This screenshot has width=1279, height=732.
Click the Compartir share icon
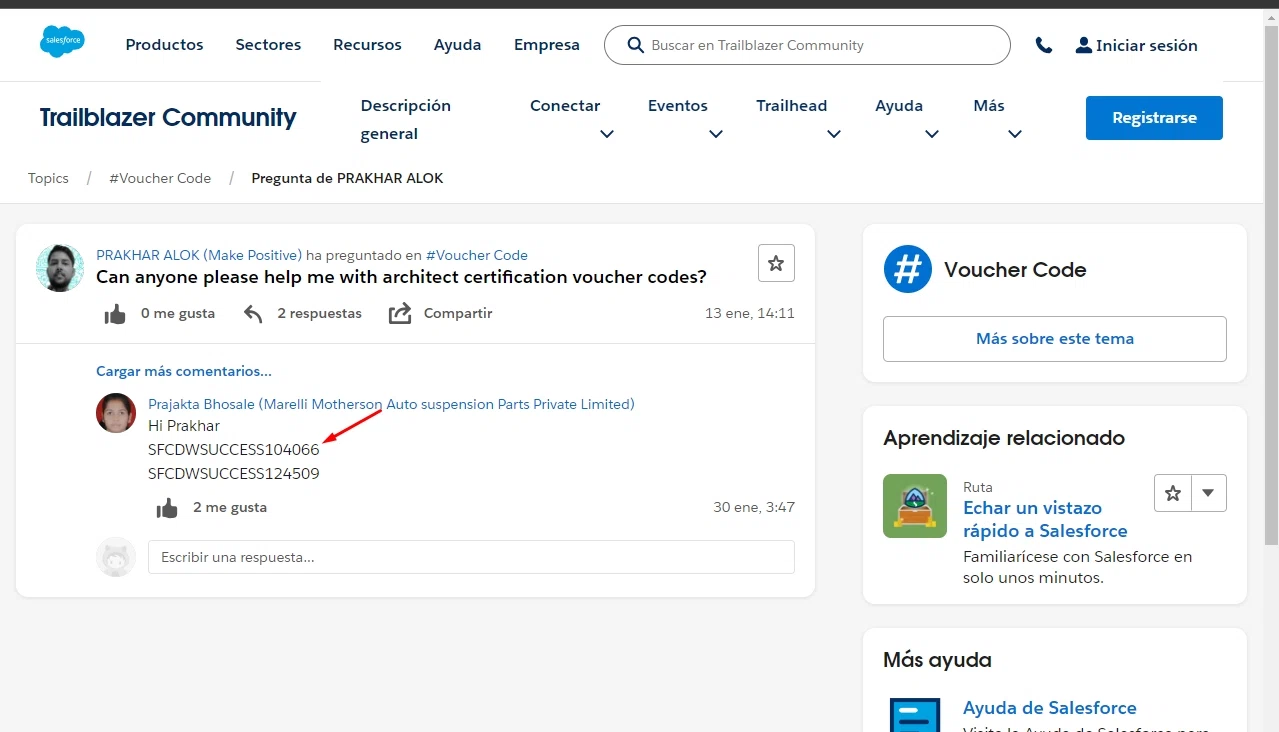click(400, 314)
